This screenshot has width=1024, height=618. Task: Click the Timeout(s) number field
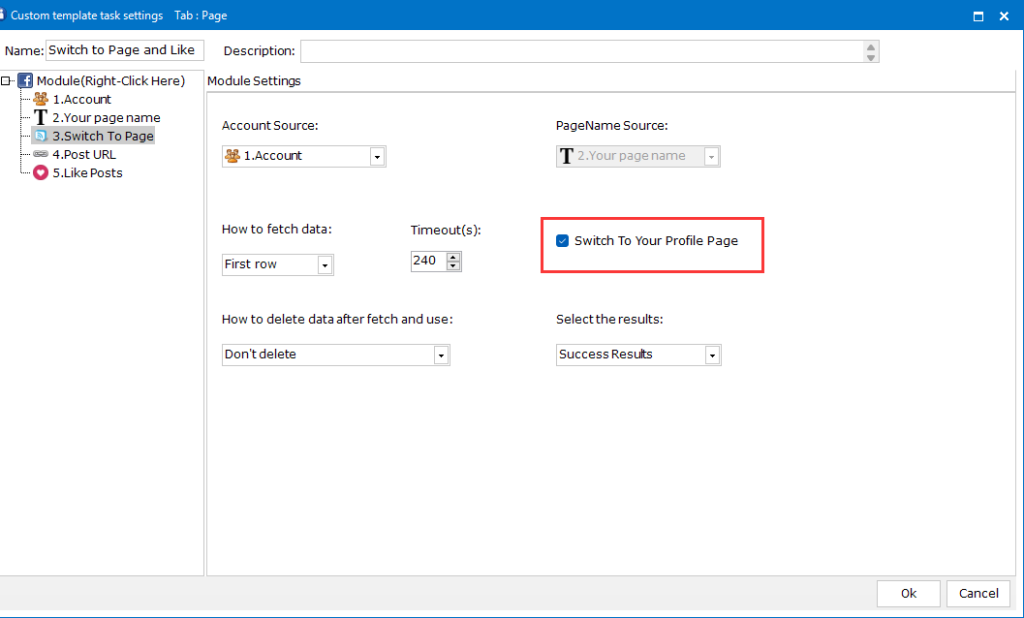pos(429,261)
